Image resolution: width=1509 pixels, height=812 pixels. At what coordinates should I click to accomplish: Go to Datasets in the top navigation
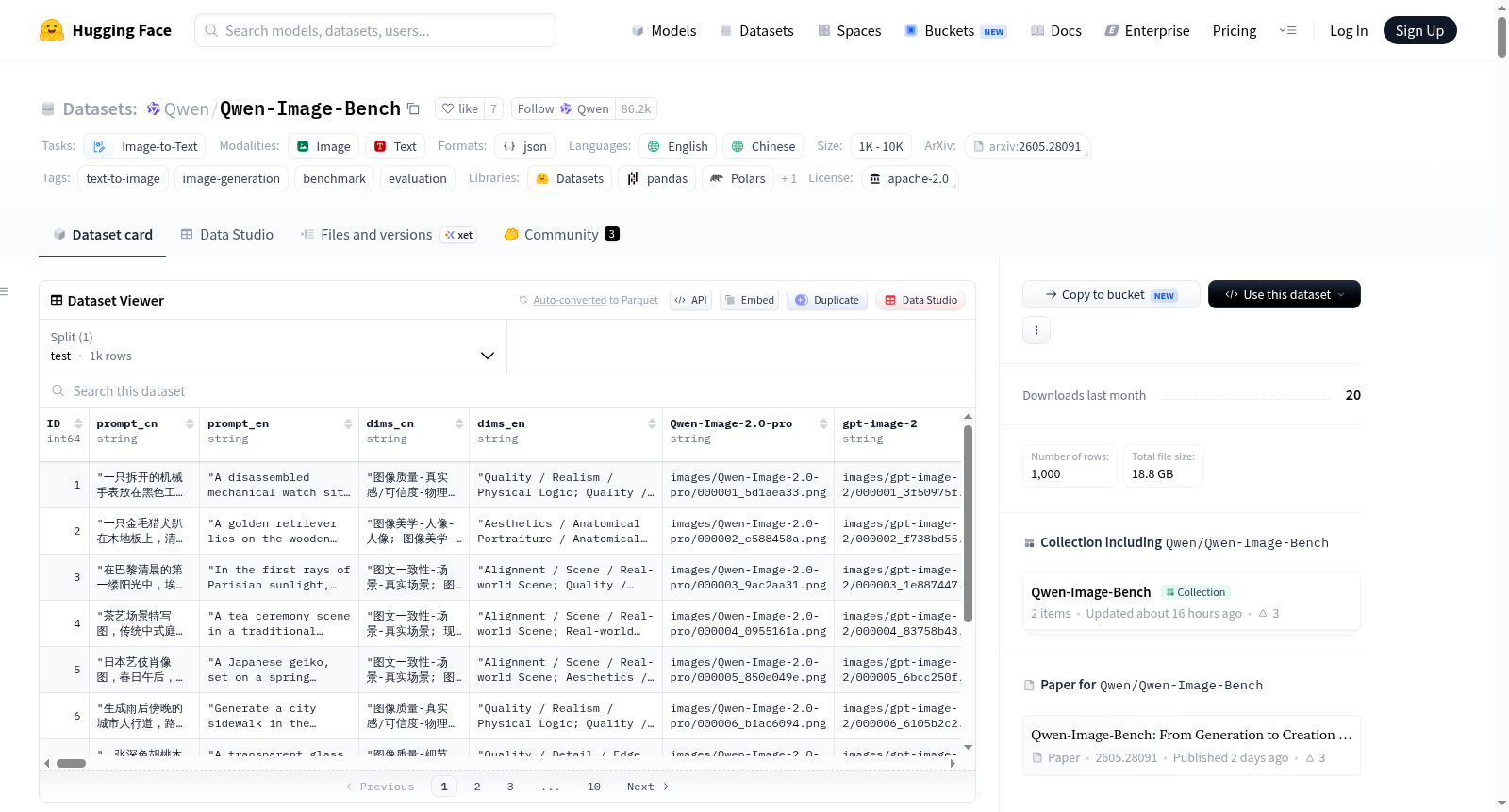point(756,30)
